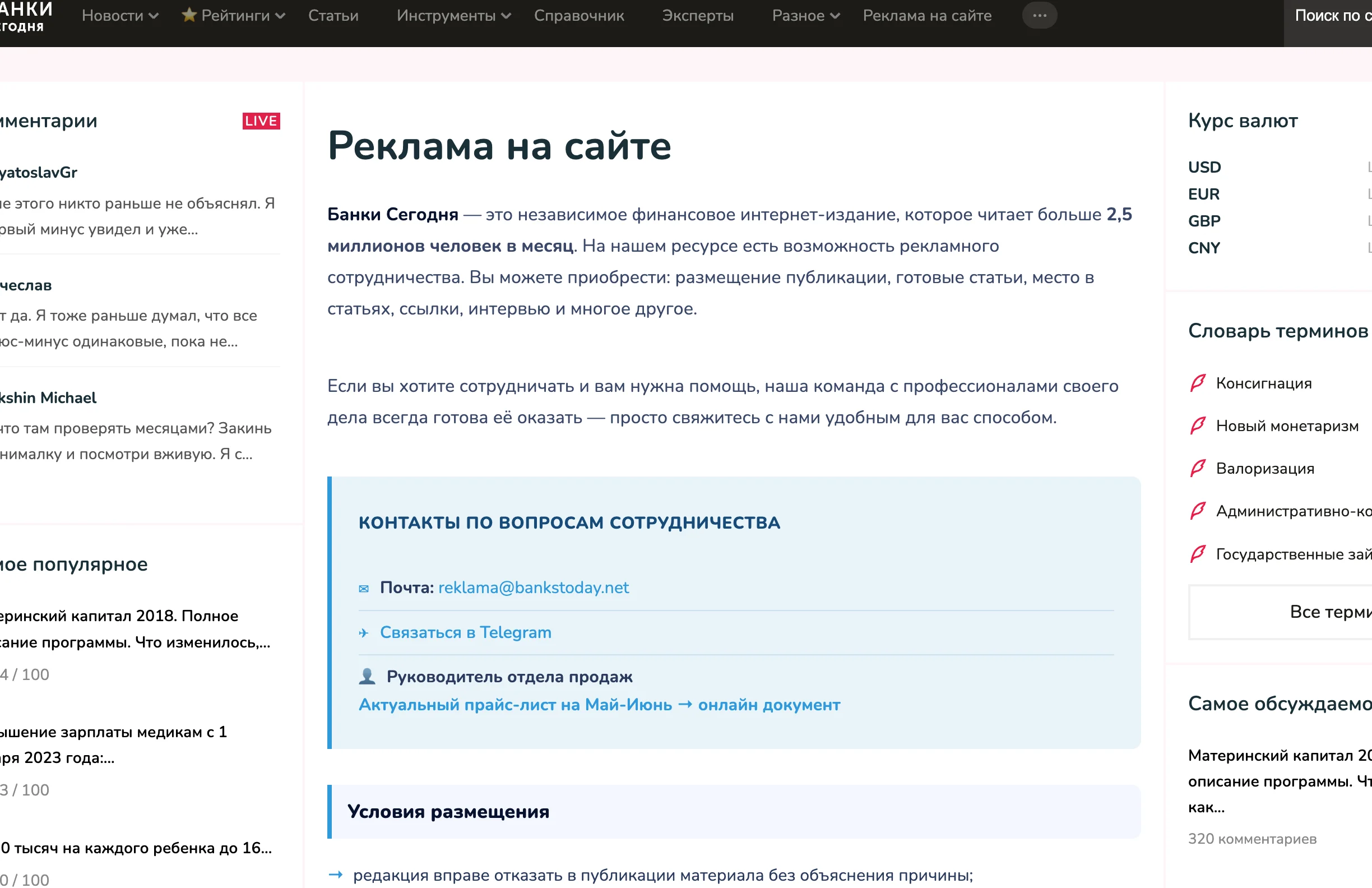
Task: Click the Поиск по сайту search field
Action: (x=1328, y=23)
